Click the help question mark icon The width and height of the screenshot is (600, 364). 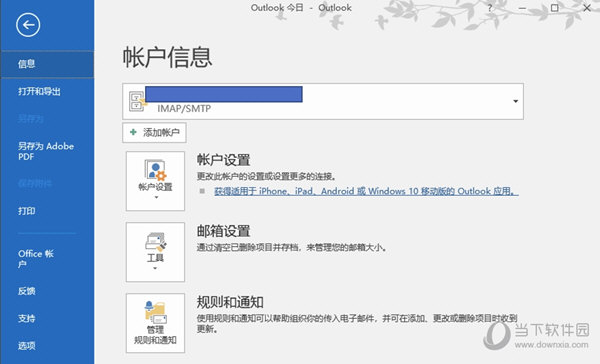click(489, 8)
